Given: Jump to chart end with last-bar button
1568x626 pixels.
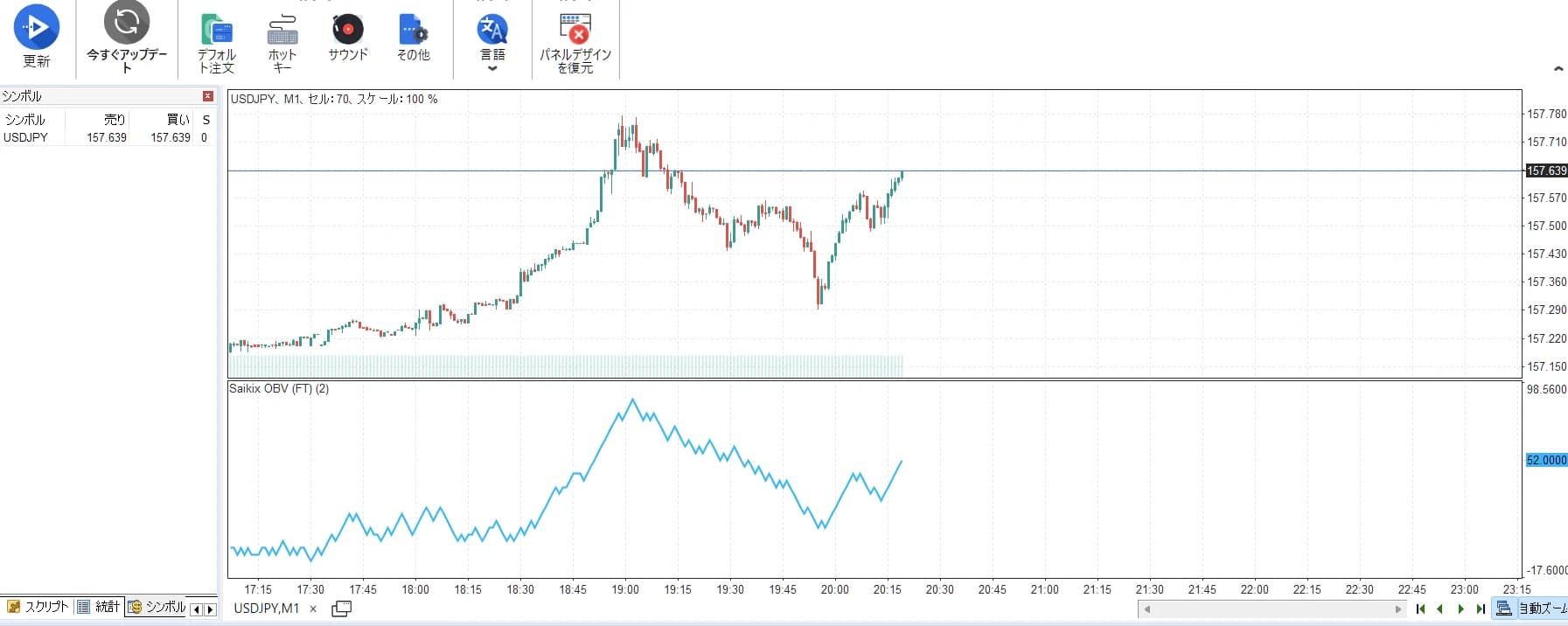Looking at the screenshot, I should click(x=1481, y=609).
